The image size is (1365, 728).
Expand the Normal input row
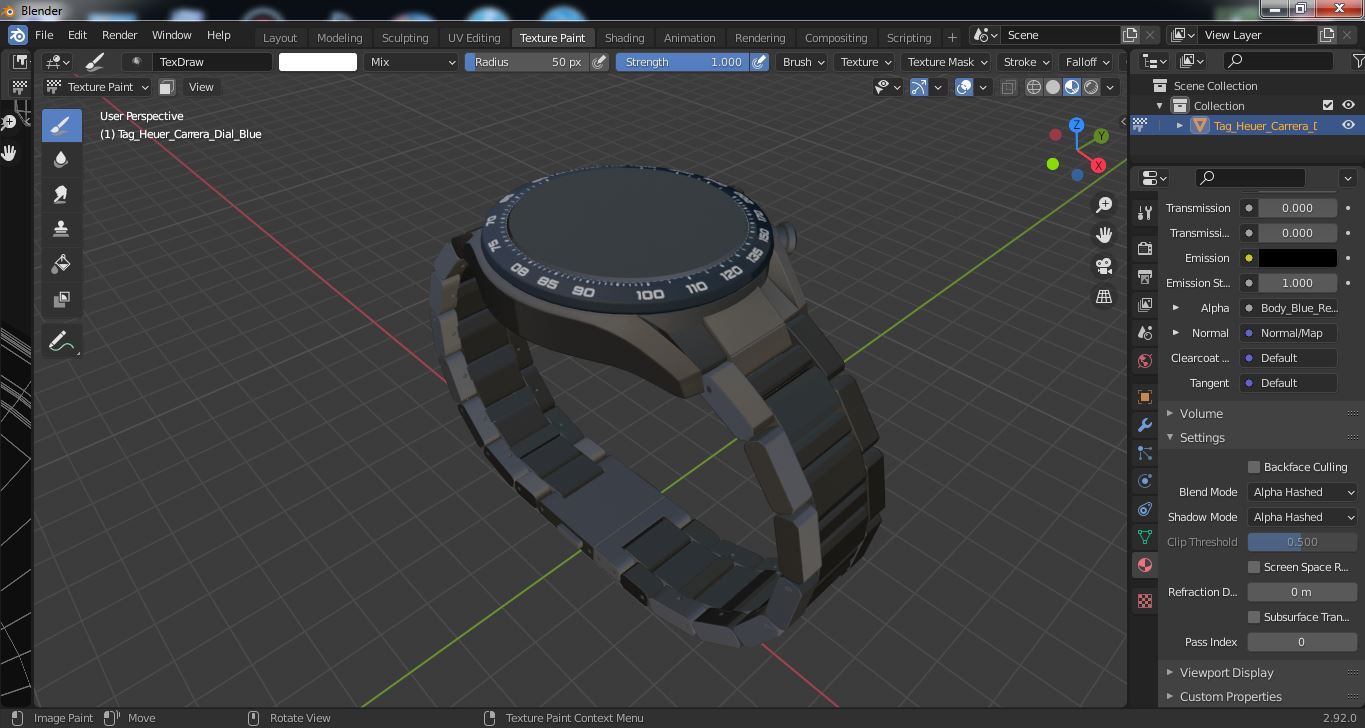coord(1176,333)
